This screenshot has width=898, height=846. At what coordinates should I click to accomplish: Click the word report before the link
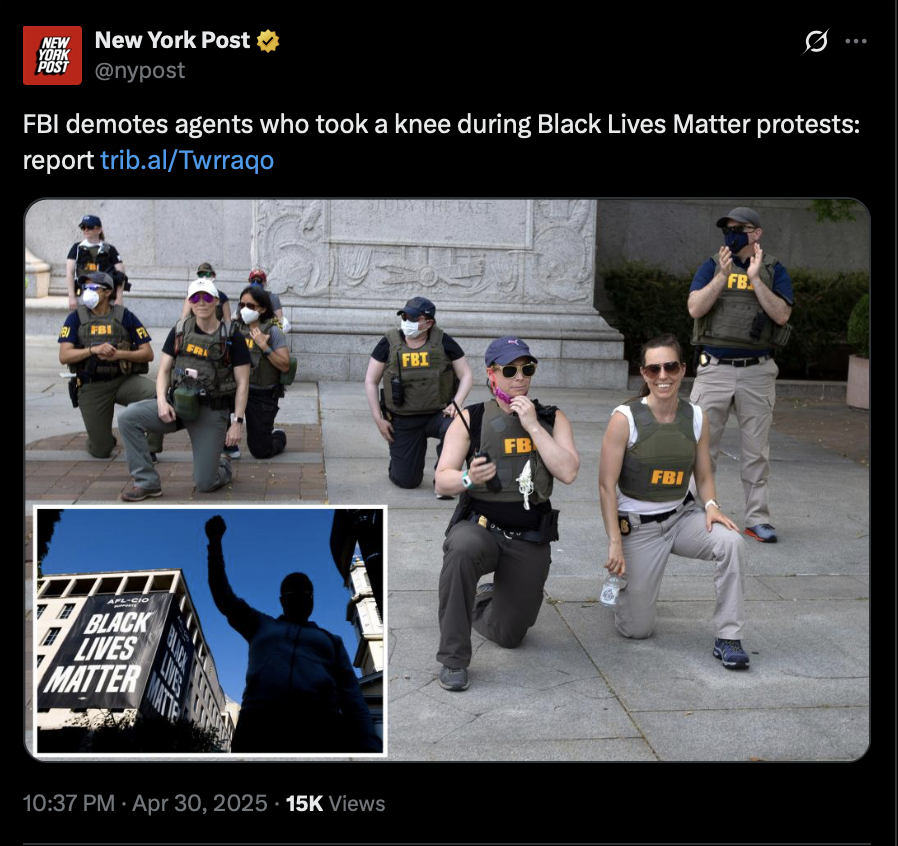(58, 160)
